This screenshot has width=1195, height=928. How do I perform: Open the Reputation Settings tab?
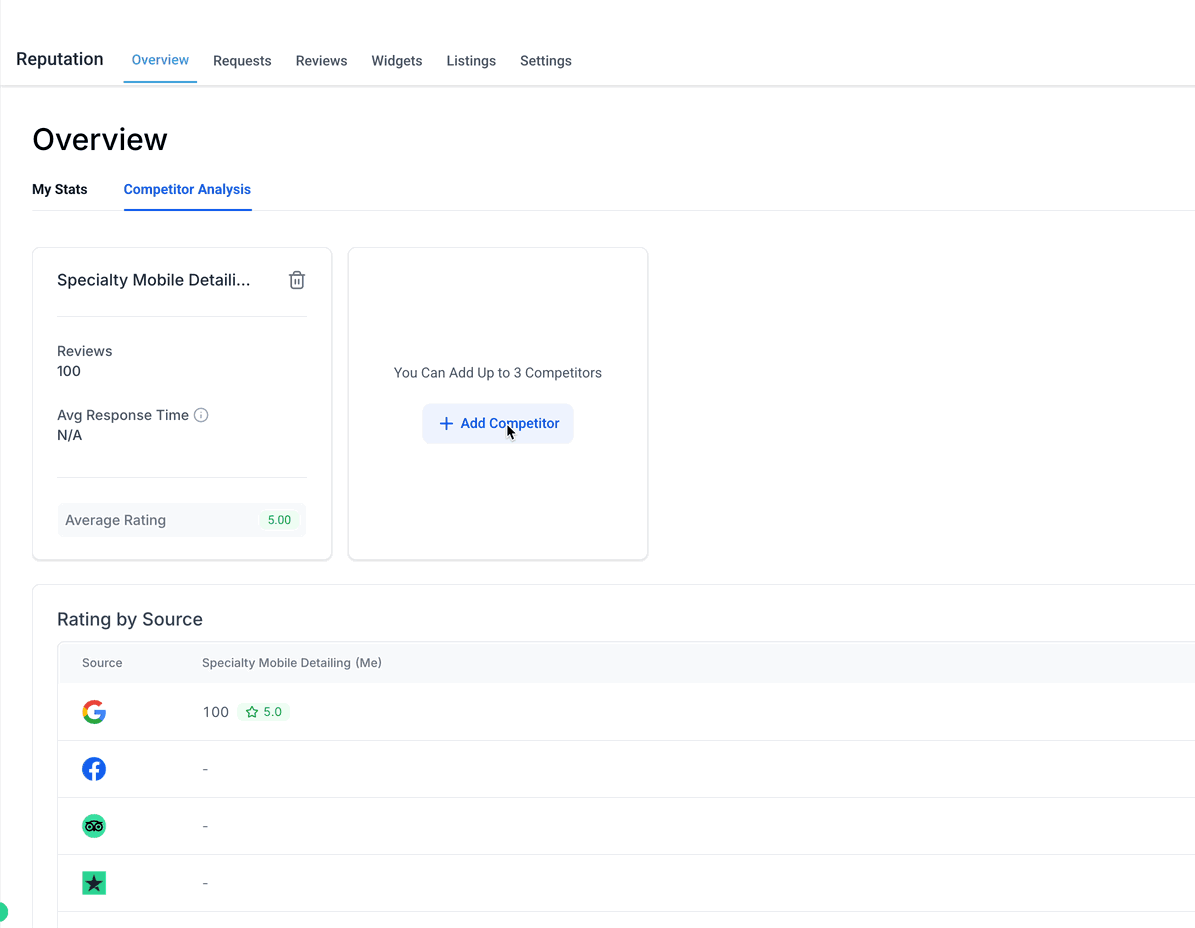pyautogui.click(x=545, y=61)
